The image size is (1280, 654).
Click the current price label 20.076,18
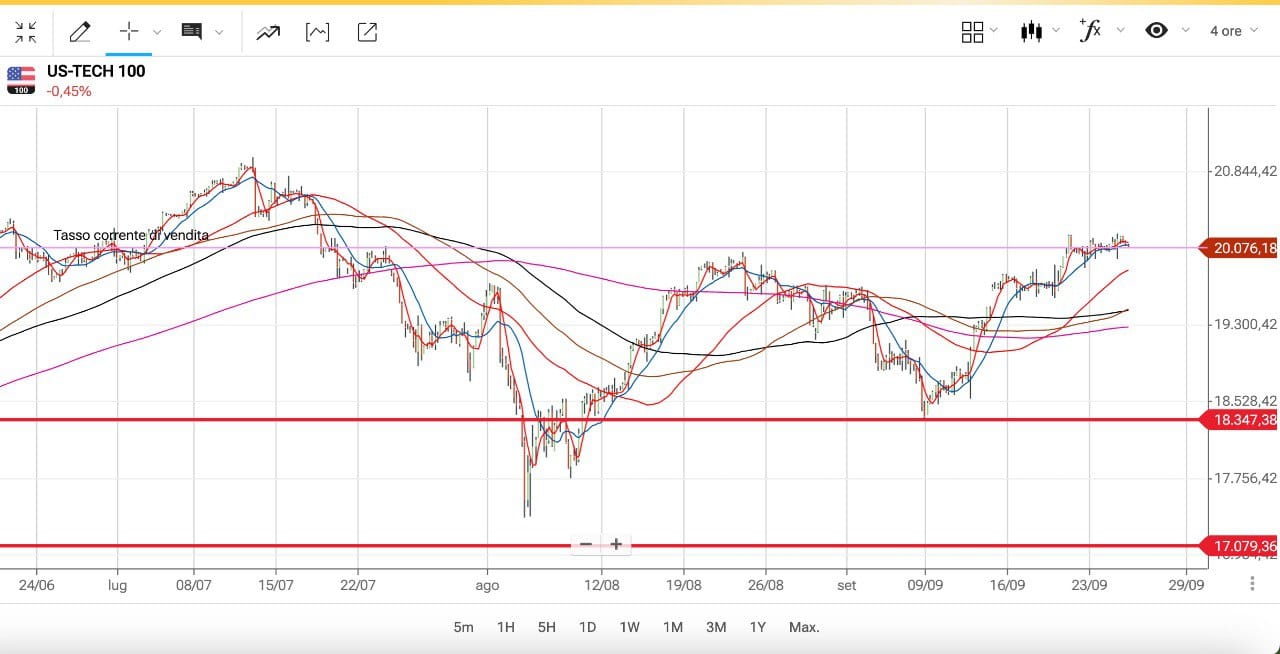pyautogui.click(x=1238, y=248)
